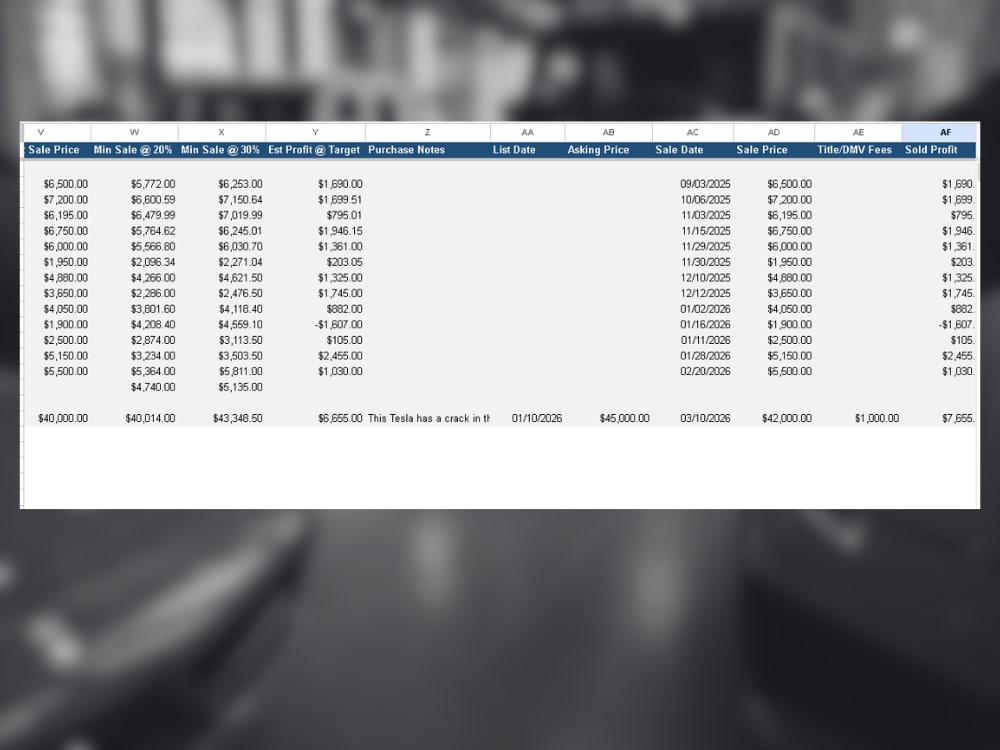Click the 'Title/DMV Fees' header cell
This screenshot has height=750, width=1000.
[858, 150]
